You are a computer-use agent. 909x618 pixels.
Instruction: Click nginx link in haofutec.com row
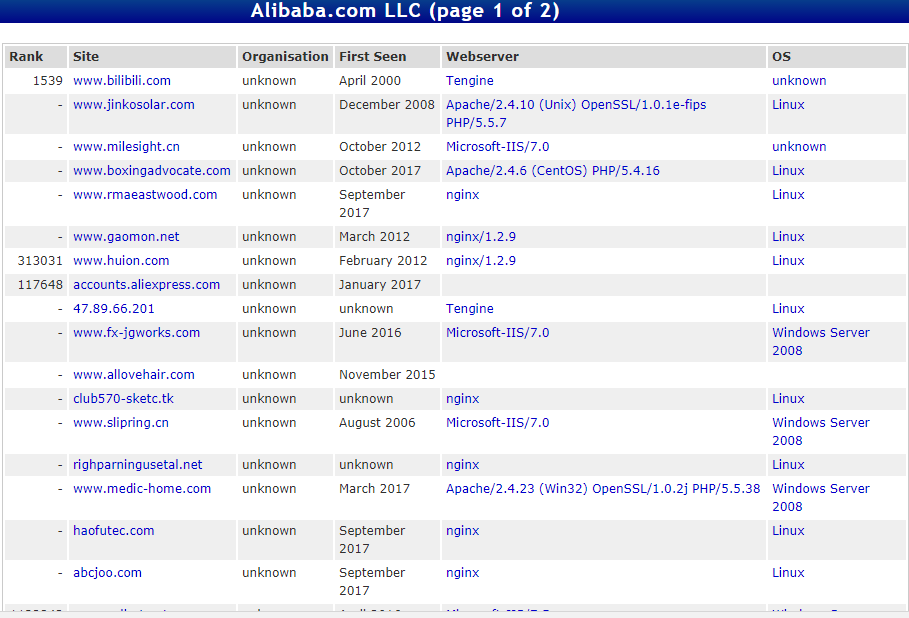click(463, 531)
